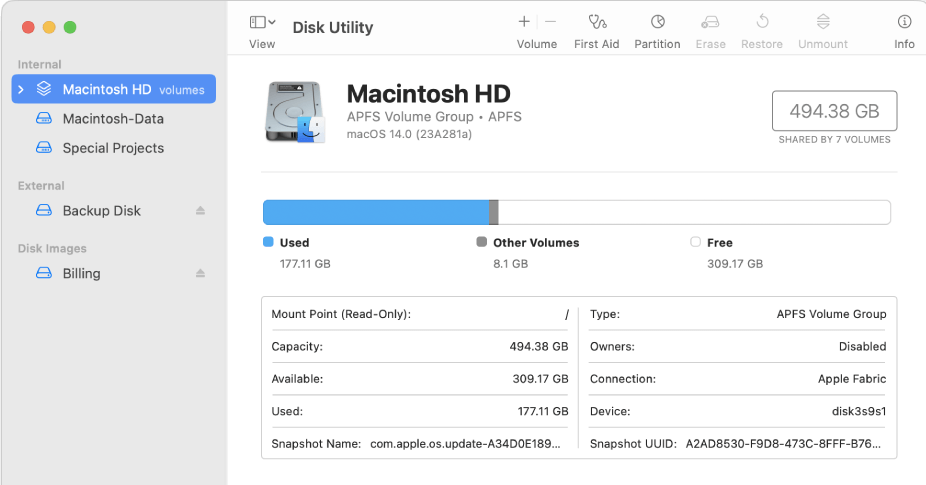Image resolution: width=926 pixels, height=485 pixels.
Task: Zoom the window with the green button
Action: [x=70, y=27]
